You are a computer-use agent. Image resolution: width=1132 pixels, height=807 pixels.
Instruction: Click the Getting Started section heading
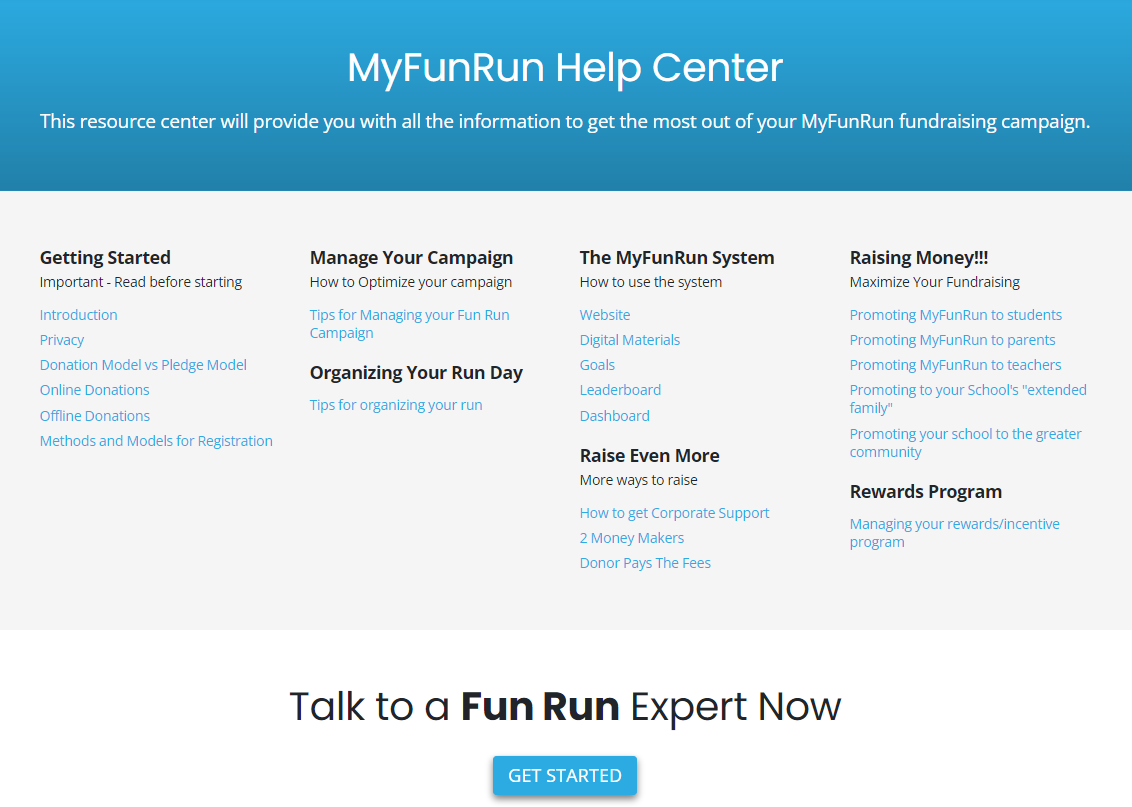(105, 258)
